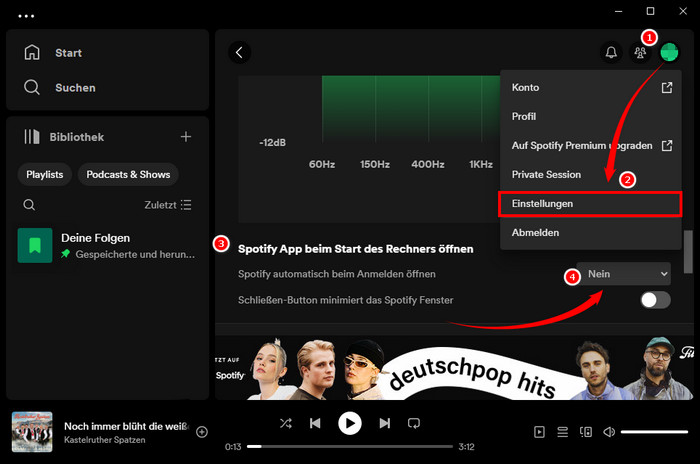Click the play button

[x=350, y=423]
